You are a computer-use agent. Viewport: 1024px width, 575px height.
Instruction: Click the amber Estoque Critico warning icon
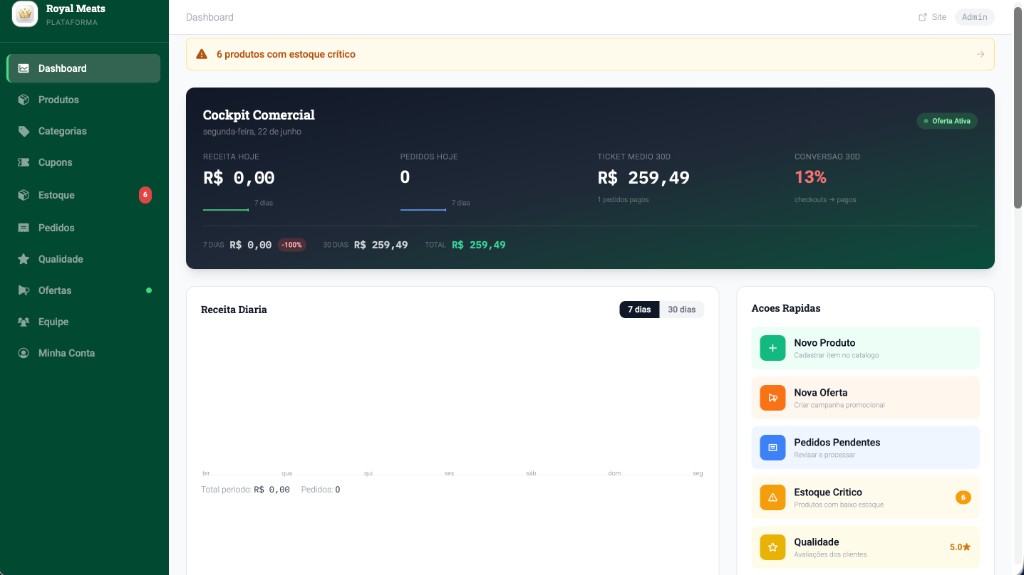point(773,497)
